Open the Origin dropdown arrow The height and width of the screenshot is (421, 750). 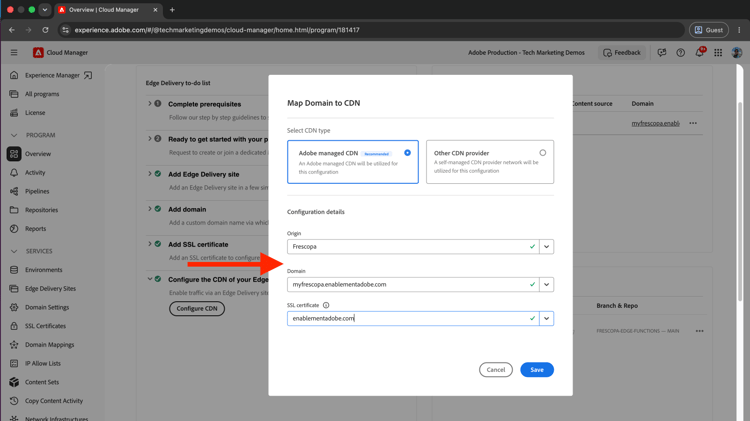tap(546, 246)
